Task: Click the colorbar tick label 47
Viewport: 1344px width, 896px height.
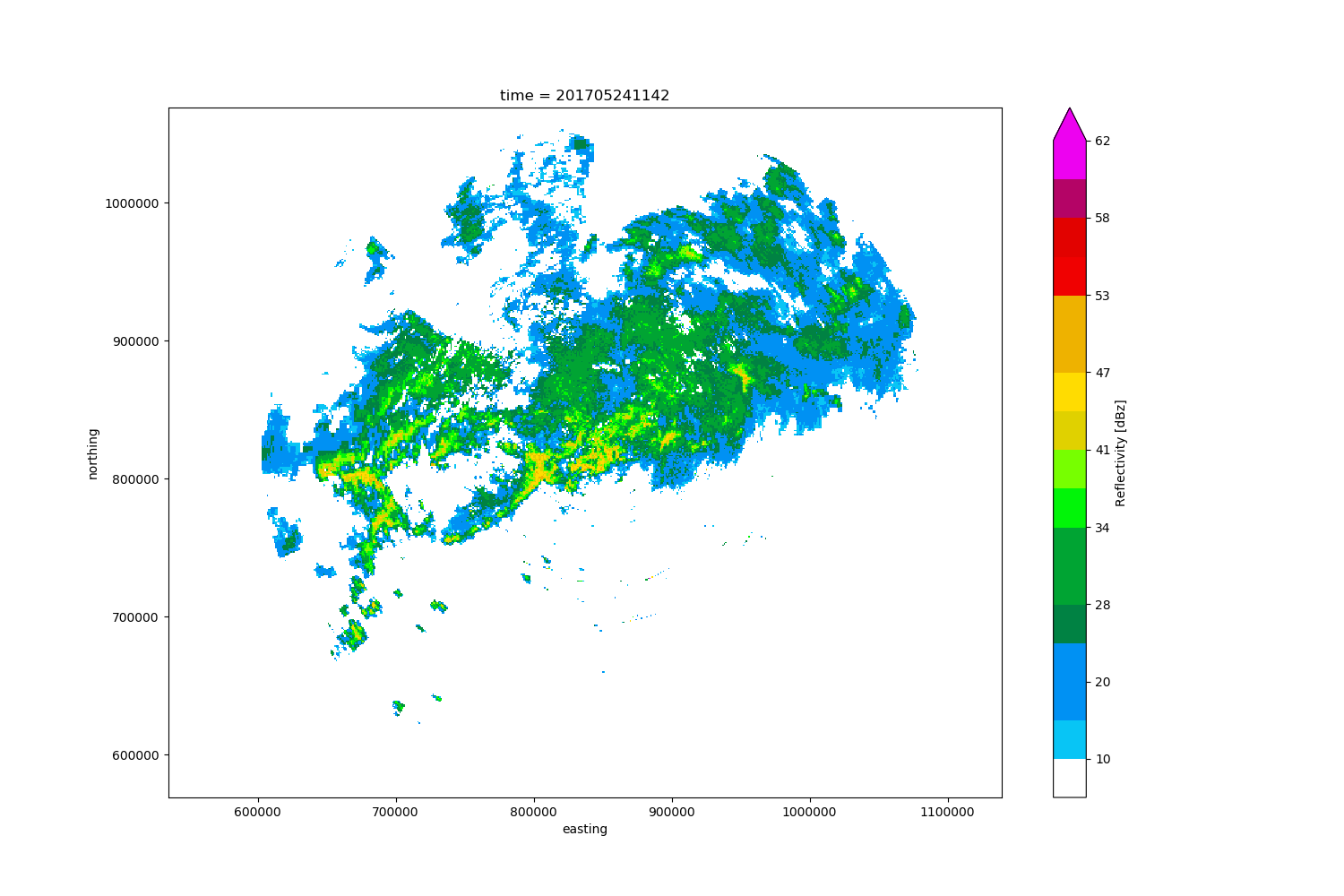Action: click(1103, 373)
